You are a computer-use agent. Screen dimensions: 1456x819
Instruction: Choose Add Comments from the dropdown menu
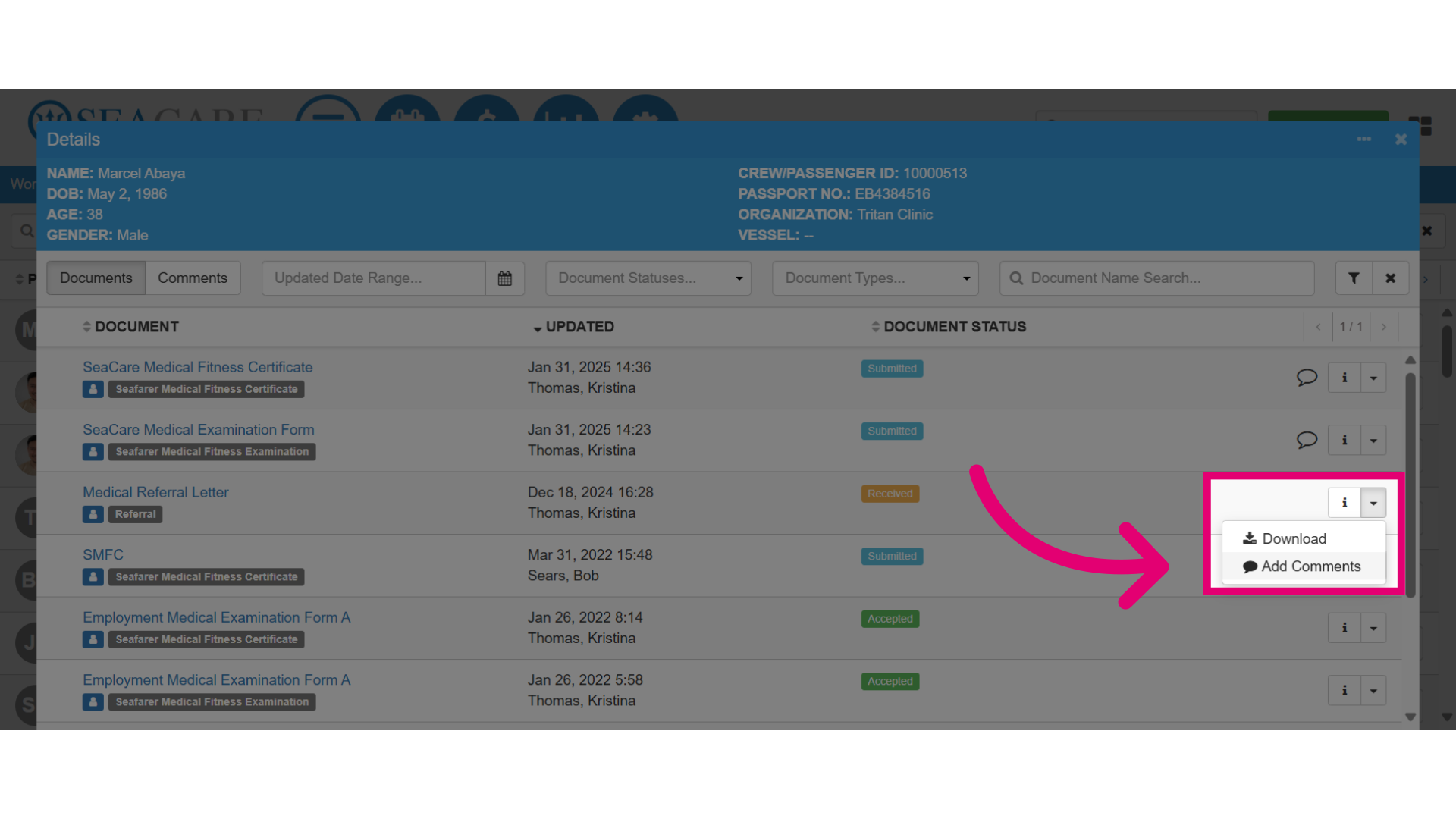coord(1304,566)
